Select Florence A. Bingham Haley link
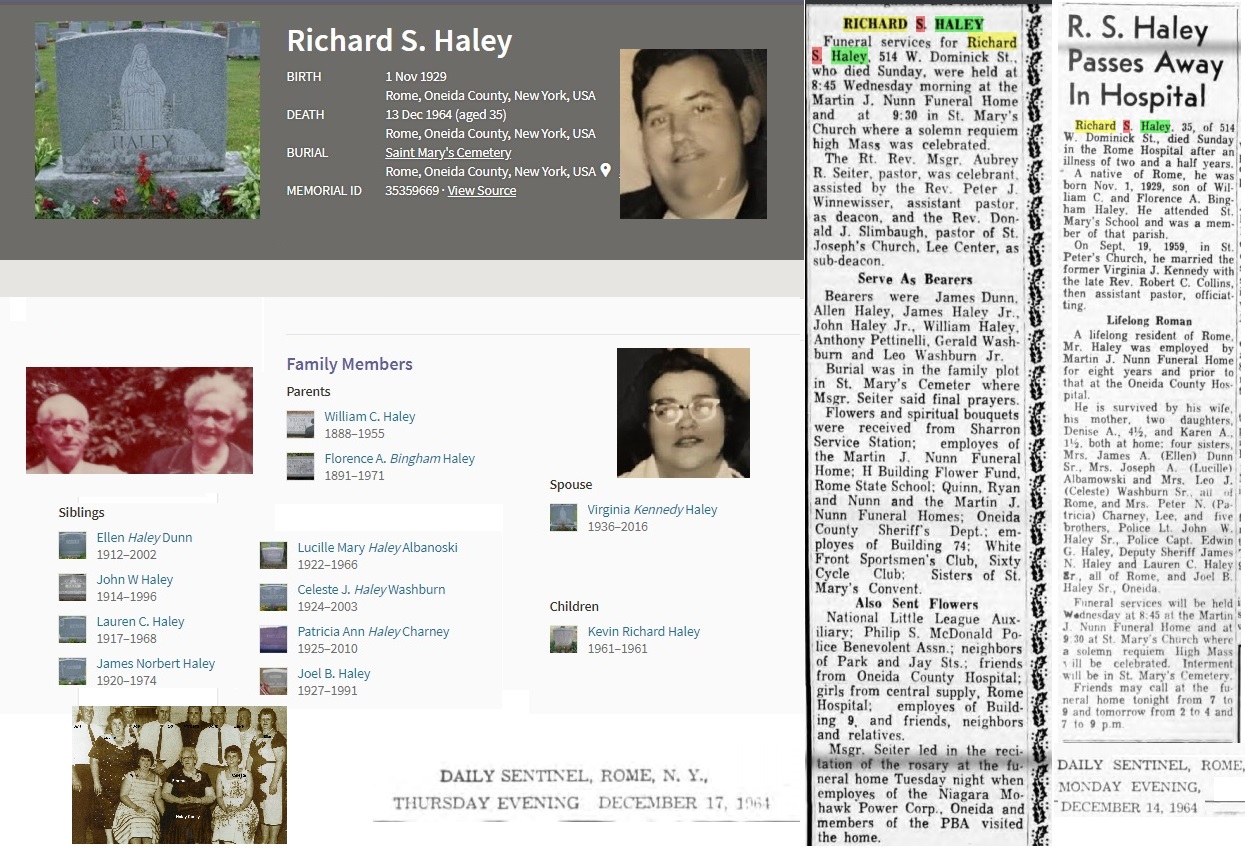Image resolution: width=1245 pixels, height=860 pixels. (399, 459)
